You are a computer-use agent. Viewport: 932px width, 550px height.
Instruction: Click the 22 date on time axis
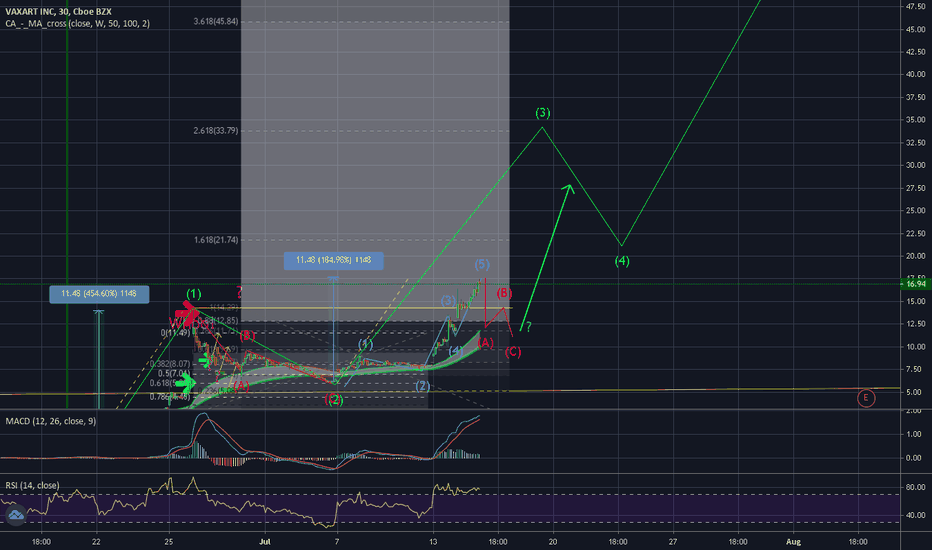coord(96,542)
